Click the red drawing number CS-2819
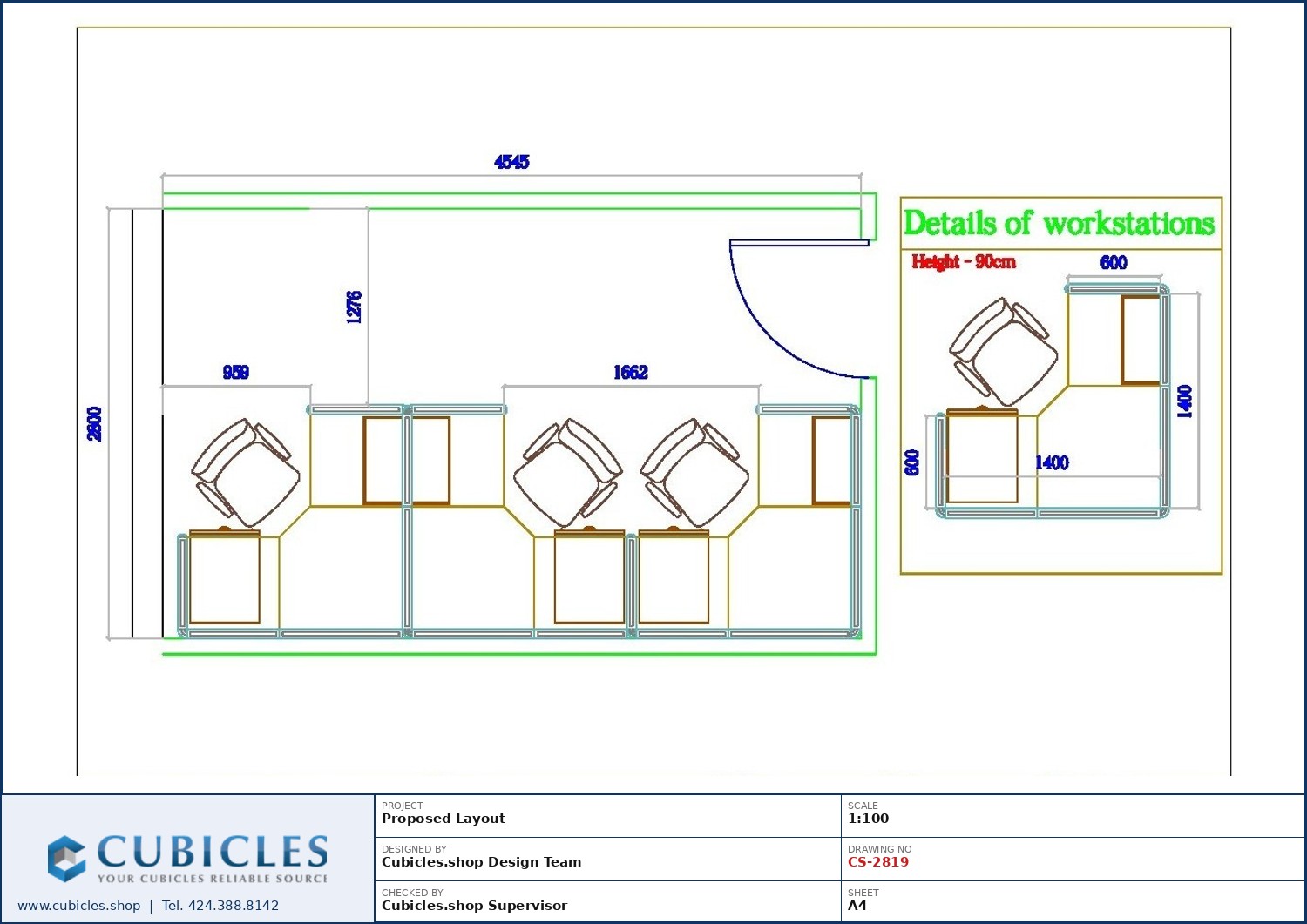The width and height of the screenshot is (1307, 924). [x=877, y=862]
